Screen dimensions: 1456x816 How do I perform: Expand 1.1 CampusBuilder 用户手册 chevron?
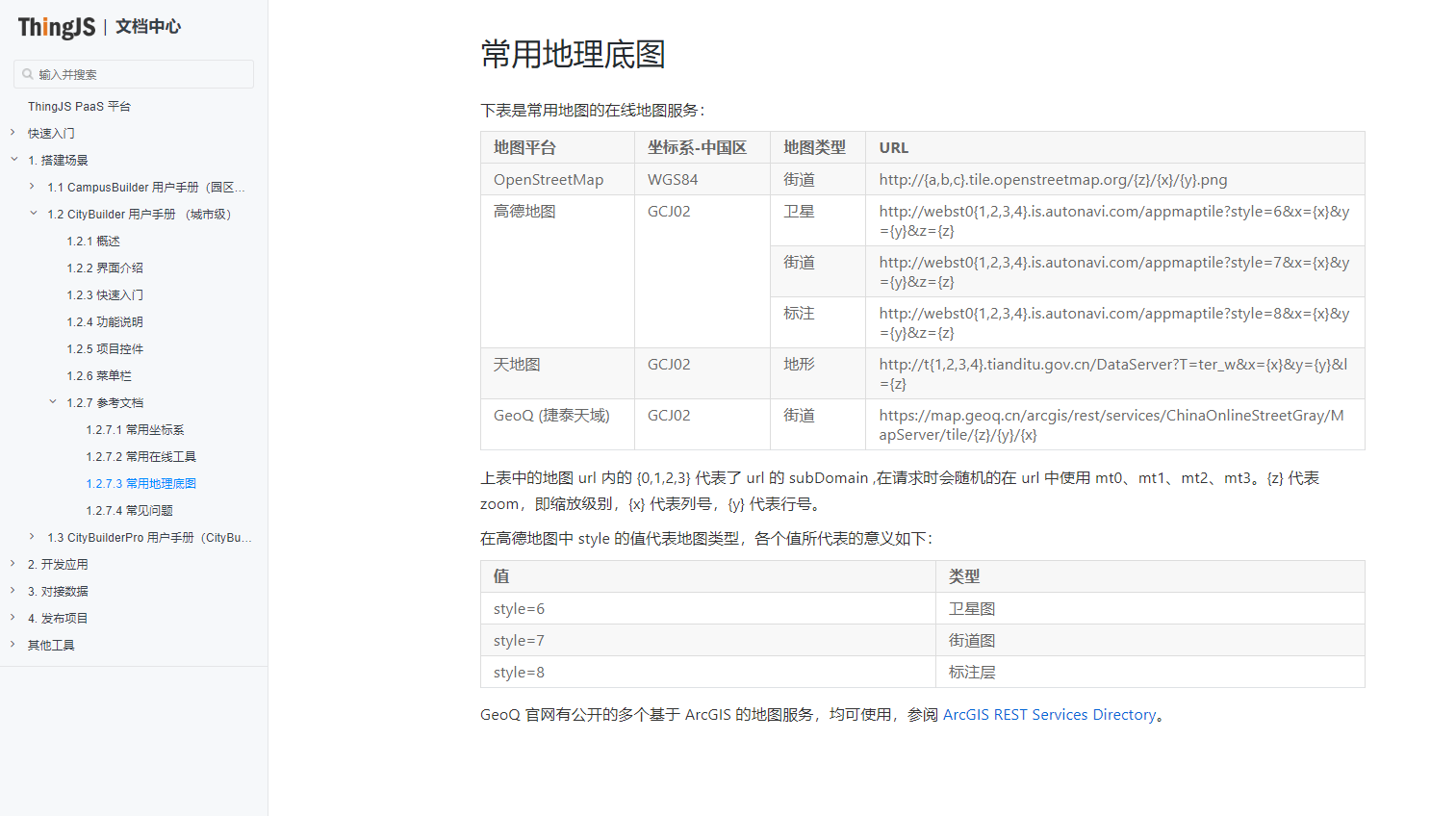pyautogui.click(x=32, y=187)
